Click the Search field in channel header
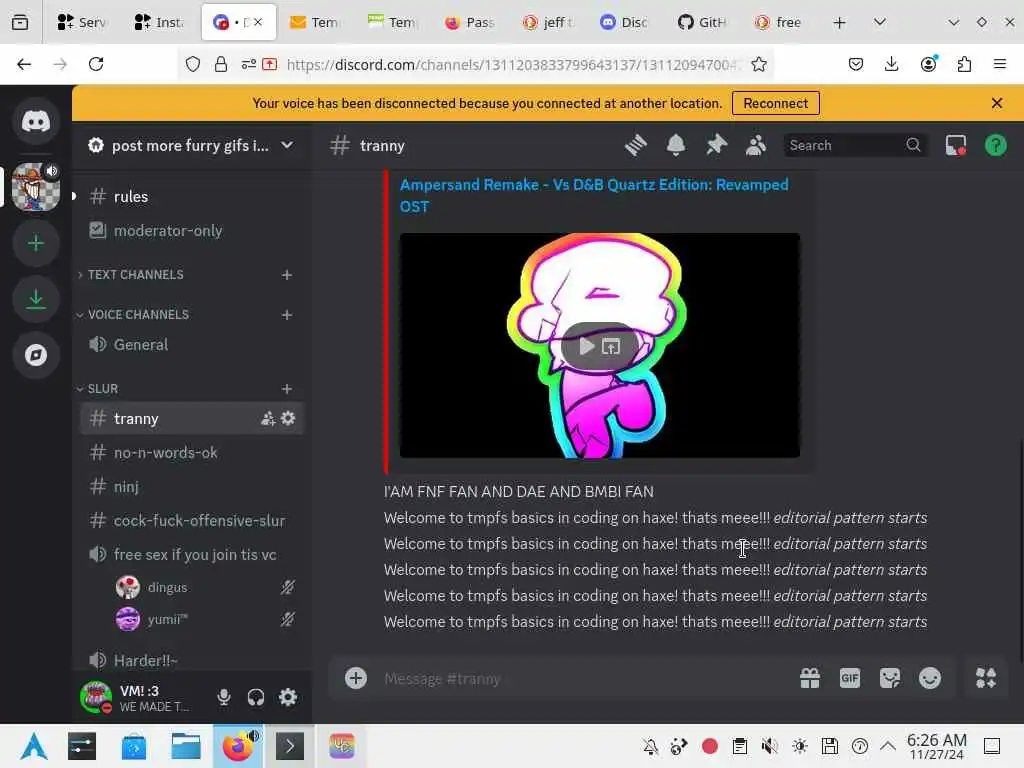This screenshot has width=1024, height=768. click(854, 145)
